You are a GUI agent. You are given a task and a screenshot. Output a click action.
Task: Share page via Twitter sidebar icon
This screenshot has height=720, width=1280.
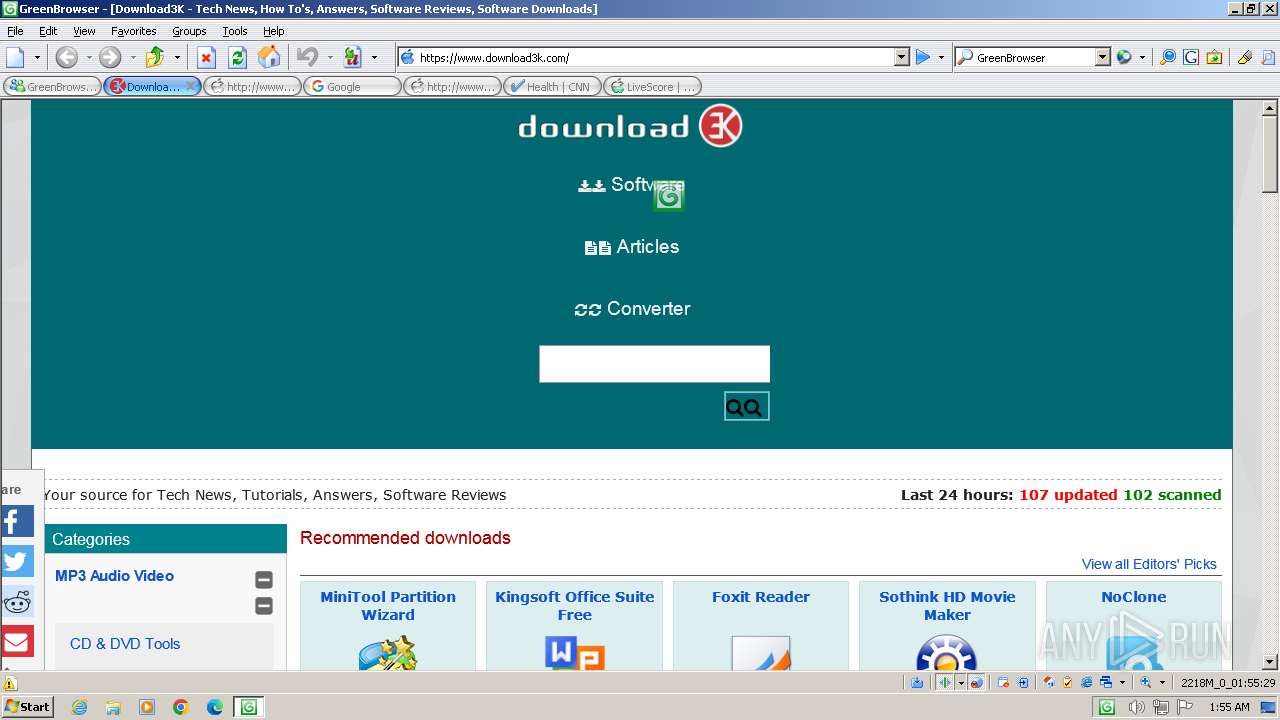[x=17, y=561]
